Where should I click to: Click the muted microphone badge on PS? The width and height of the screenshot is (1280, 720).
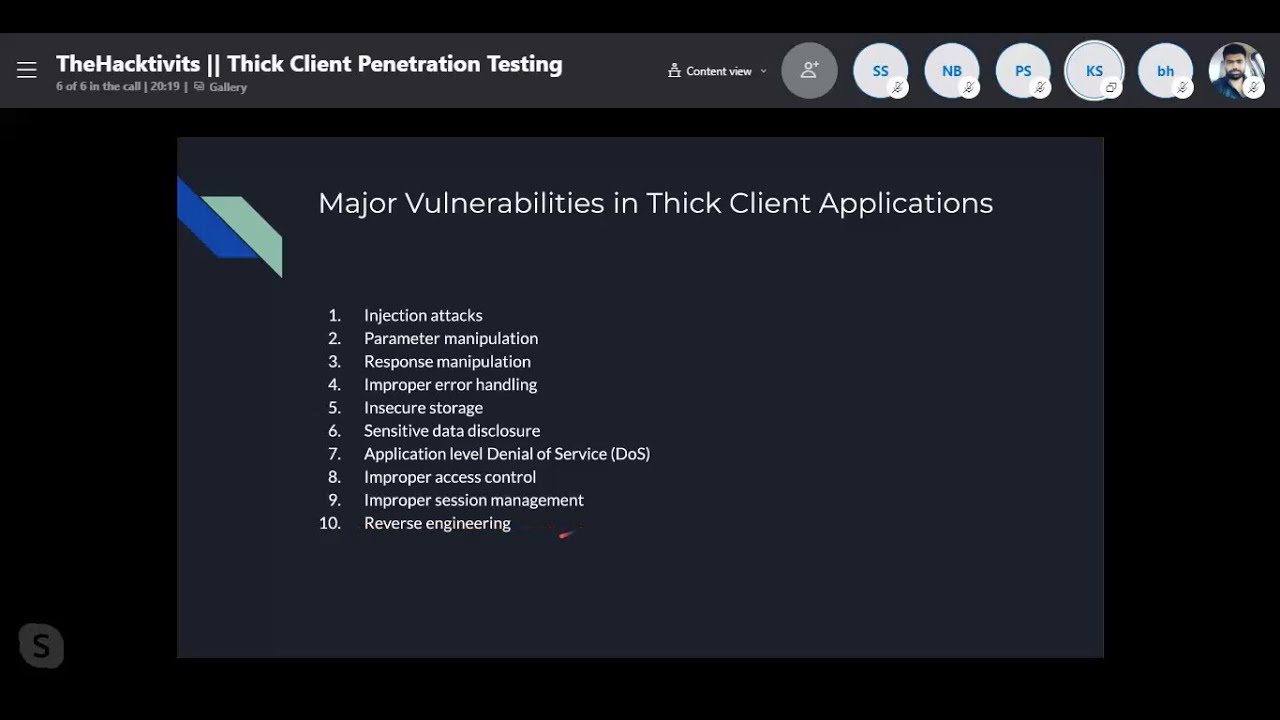point(1041,89)
